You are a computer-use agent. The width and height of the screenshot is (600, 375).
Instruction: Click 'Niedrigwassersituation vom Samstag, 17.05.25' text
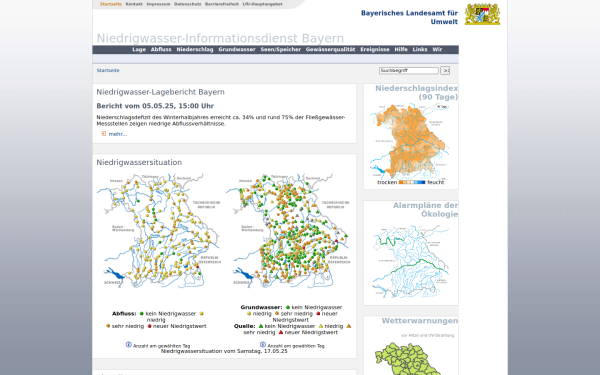(x=224, y=351)
